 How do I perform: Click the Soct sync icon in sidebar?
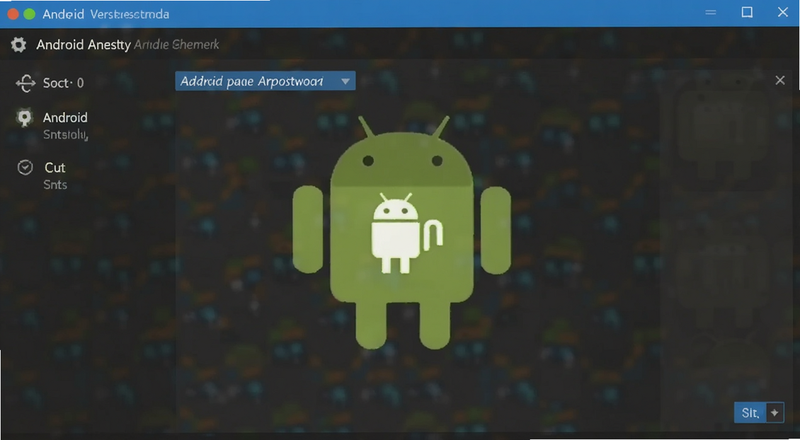26,83
